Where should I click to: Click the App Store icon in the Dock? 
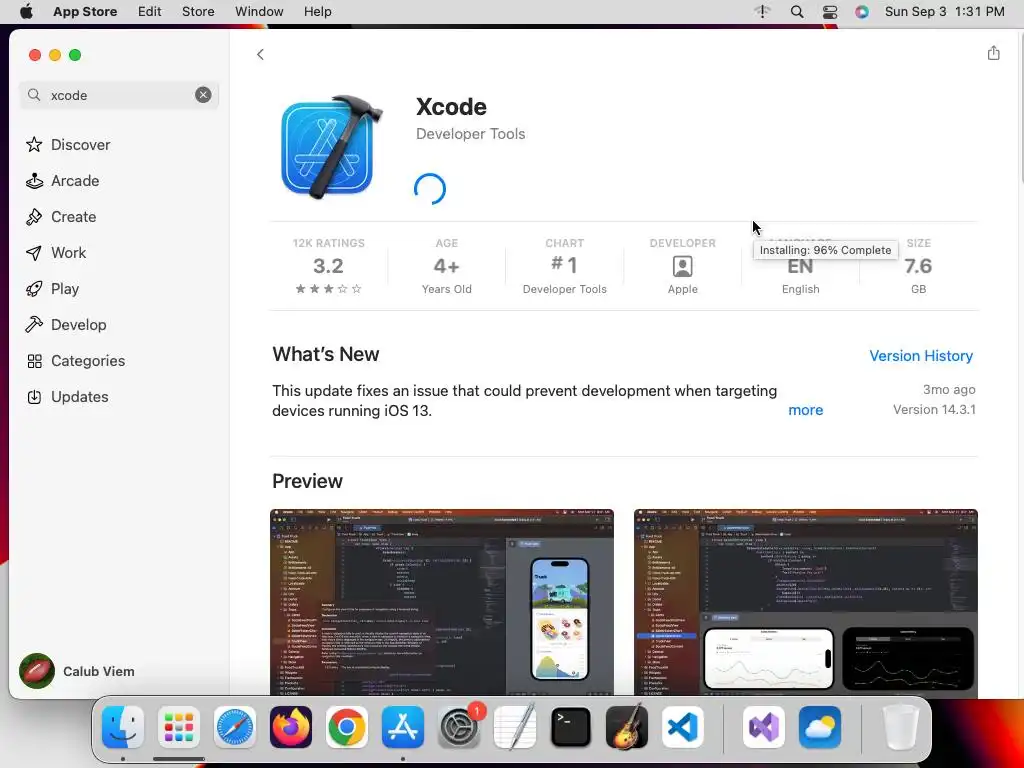point(403,727)
